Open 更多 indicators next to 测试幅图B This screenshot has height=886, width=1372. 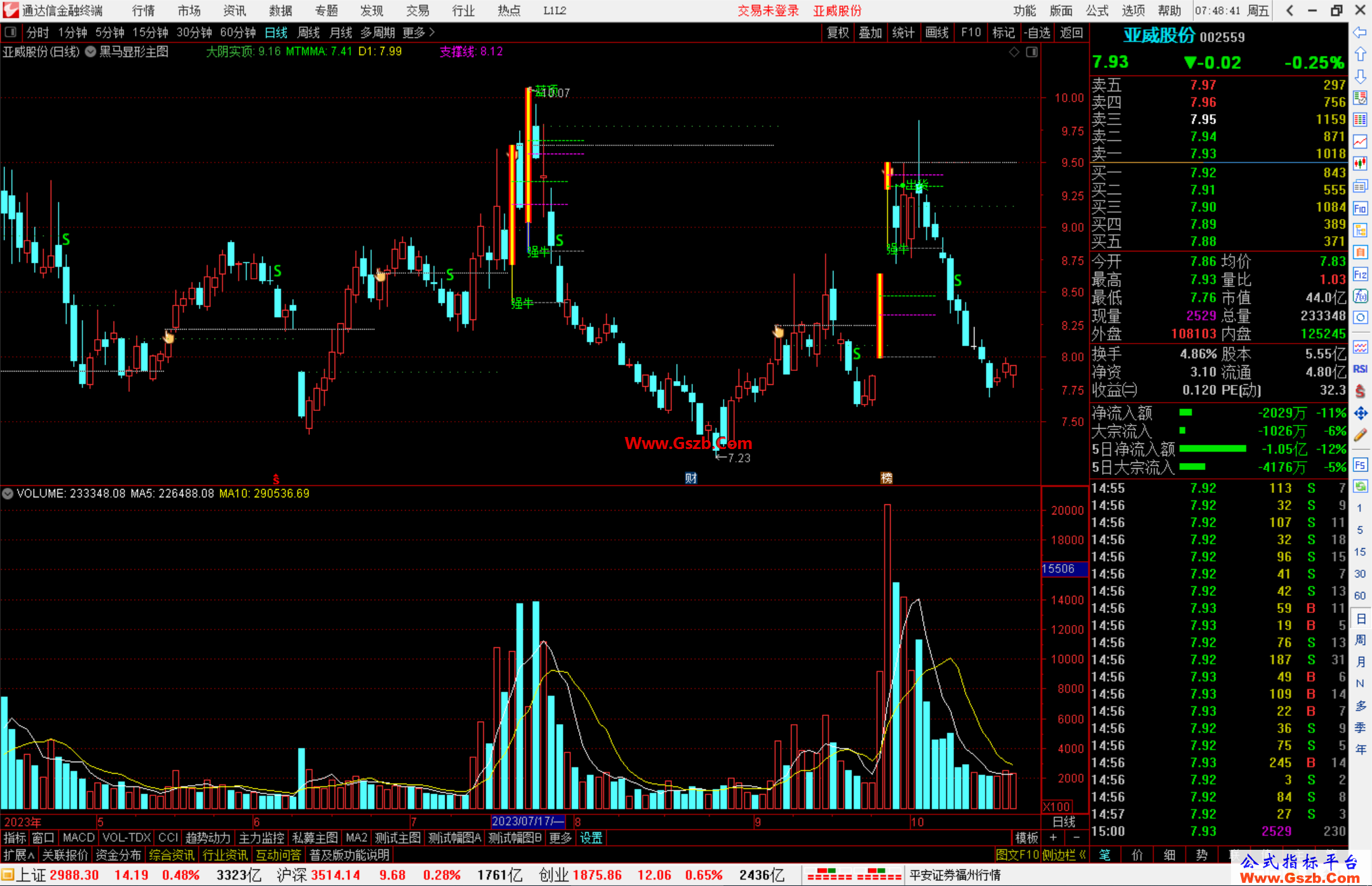point(560,838)
